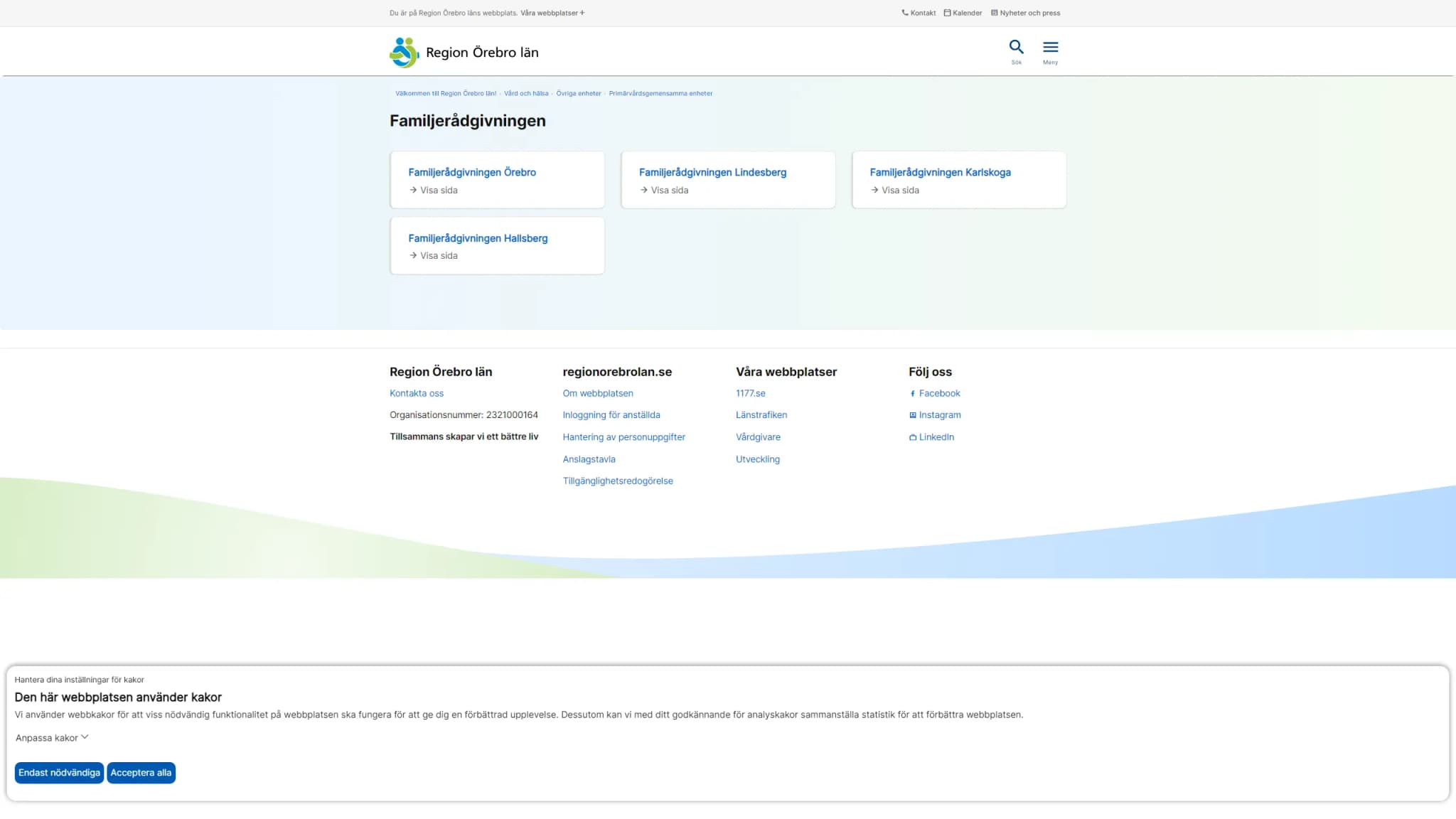Click the Instagram icon in footer
Image resolution: width=1456 pixels, height=819 pixels.
point(913,415)
